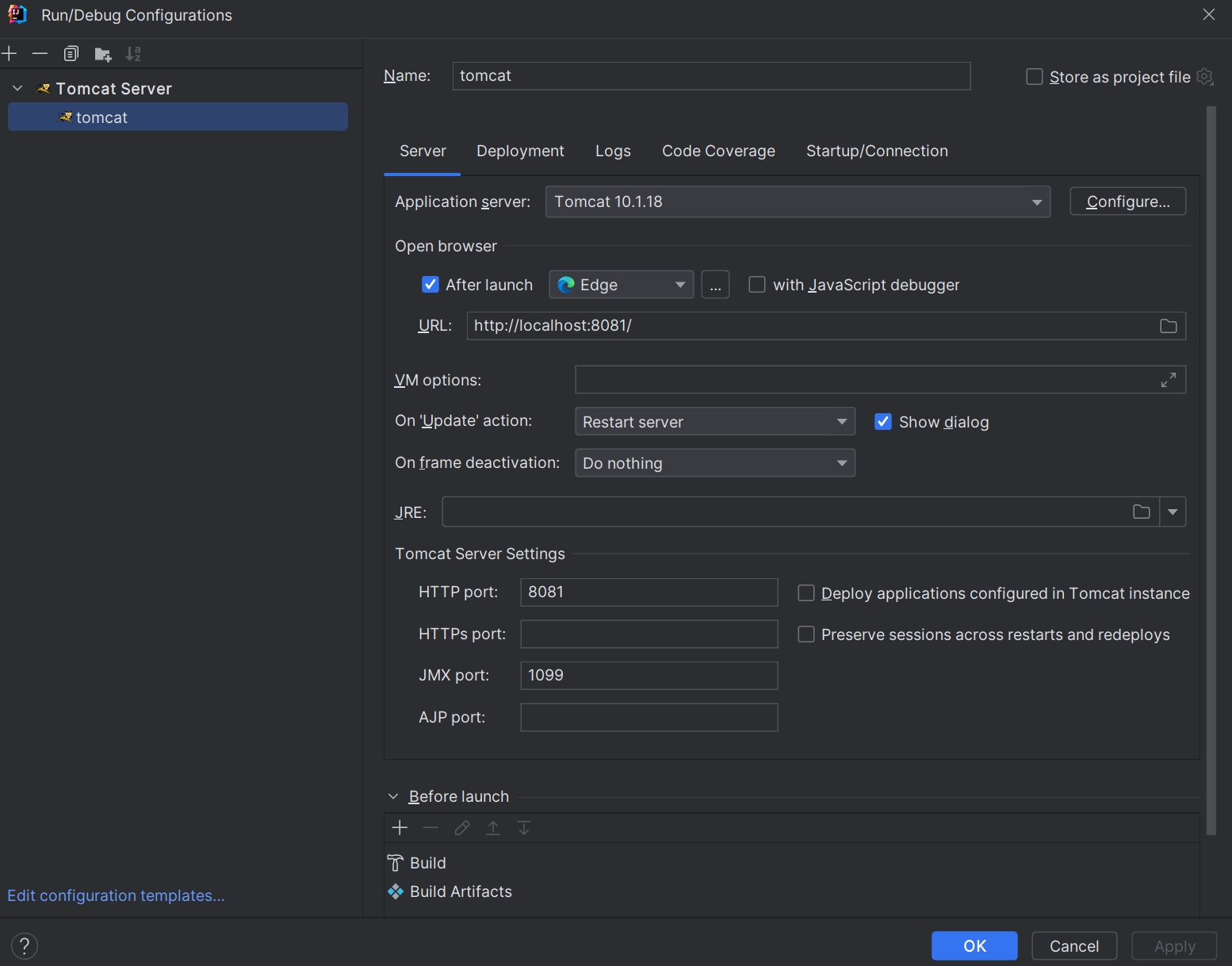
Task: Open the Edge browser dropdown
Action: click(622, 285)
